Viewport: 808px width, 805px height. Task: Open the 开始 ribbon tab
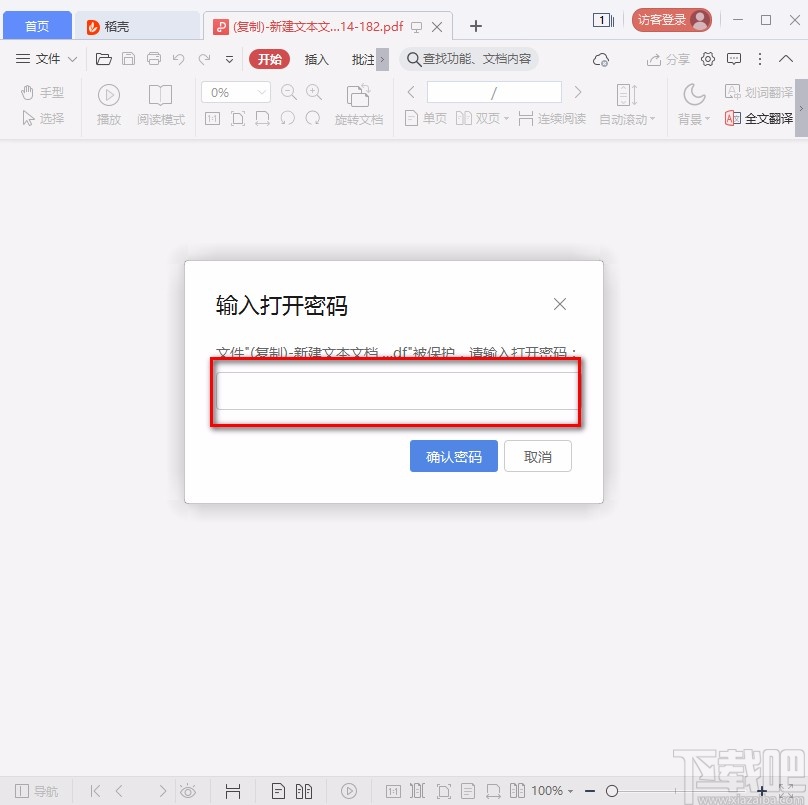tap(270, 59)
